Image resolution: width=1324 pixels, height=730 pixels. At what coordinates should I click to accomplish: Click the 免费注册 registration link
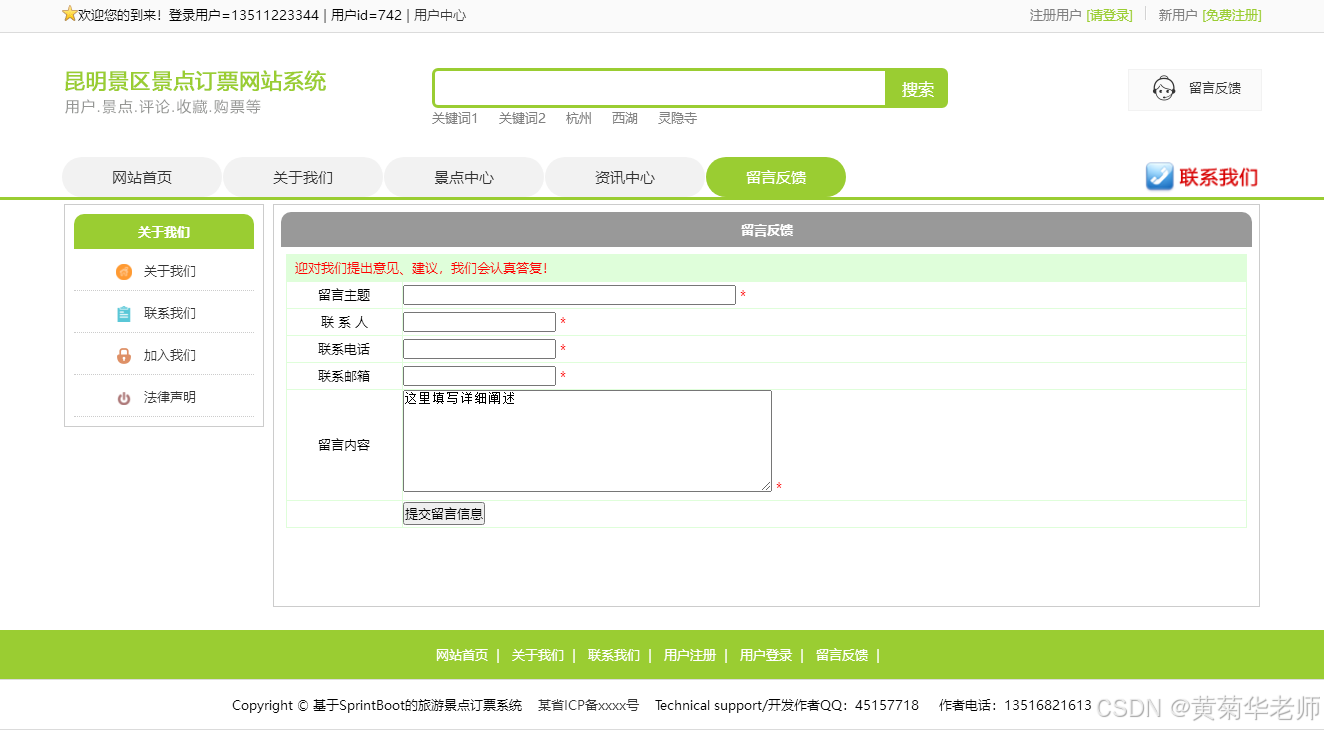coord(1231,15)
